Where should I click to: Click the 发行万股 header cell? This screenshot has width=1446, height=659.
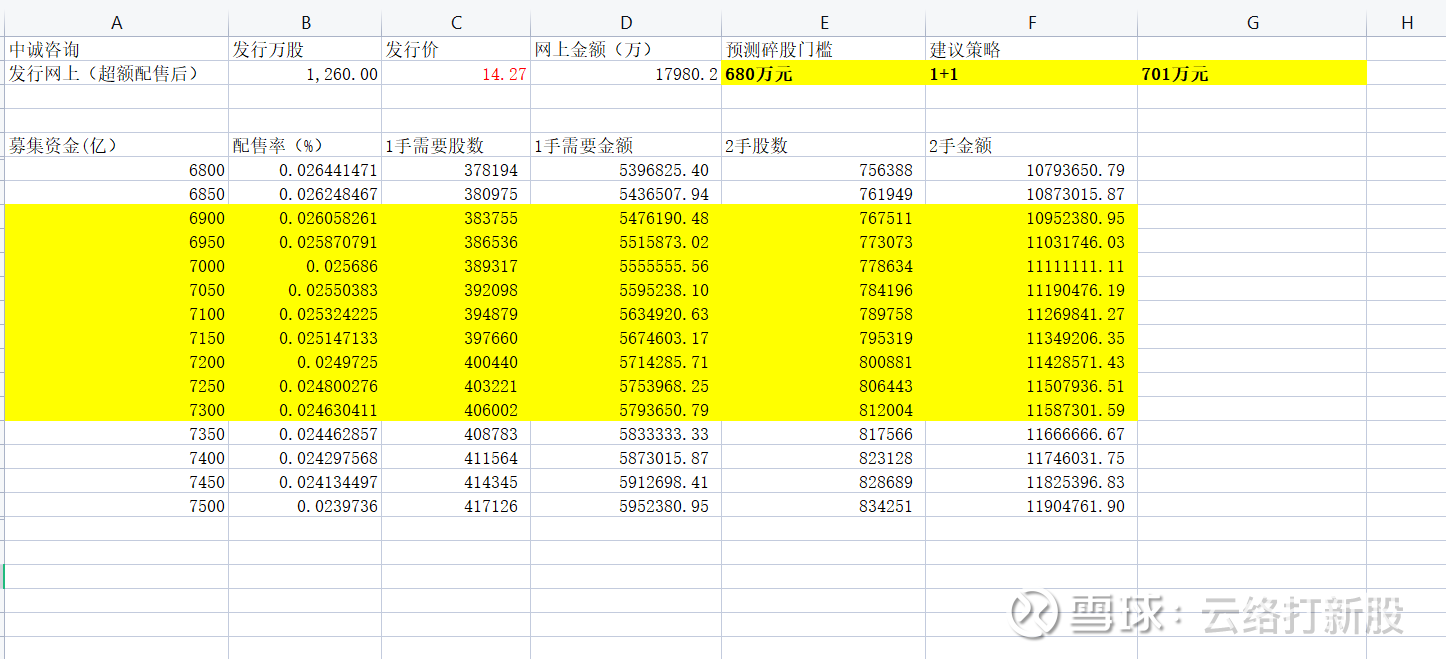coord(305,49)
